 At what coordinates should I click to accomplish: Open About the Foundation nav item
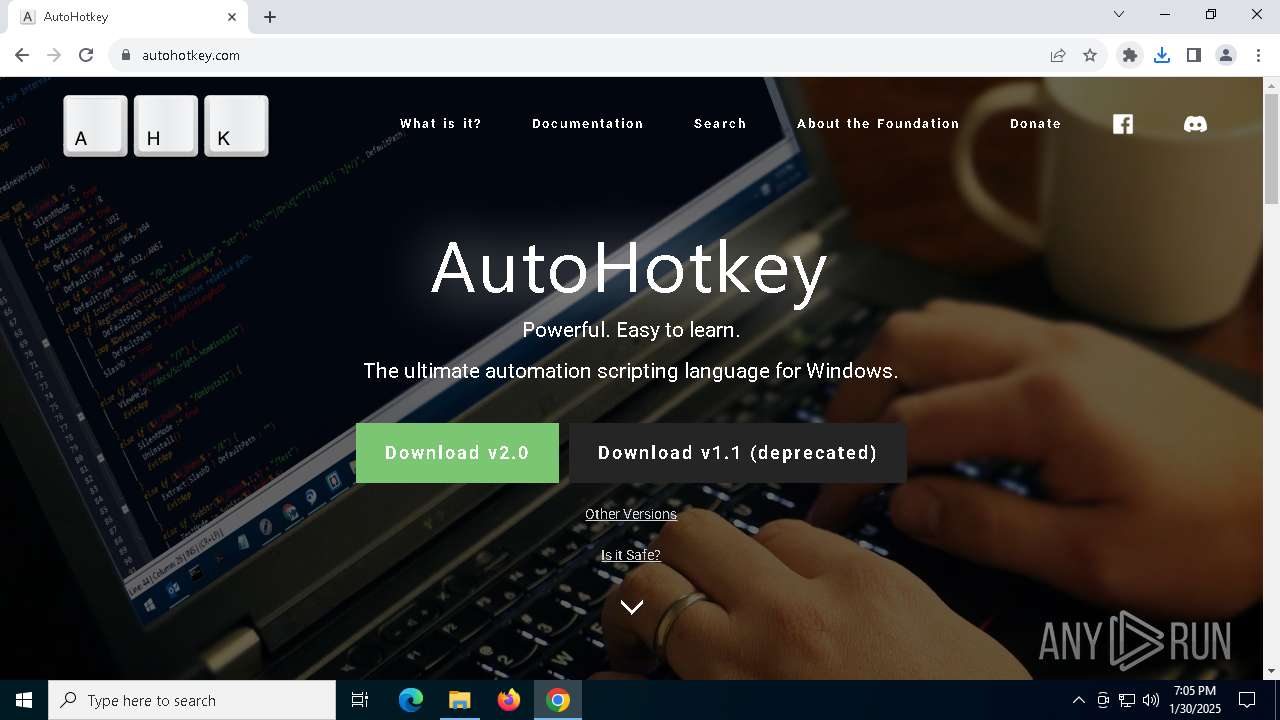pos(878,124)
